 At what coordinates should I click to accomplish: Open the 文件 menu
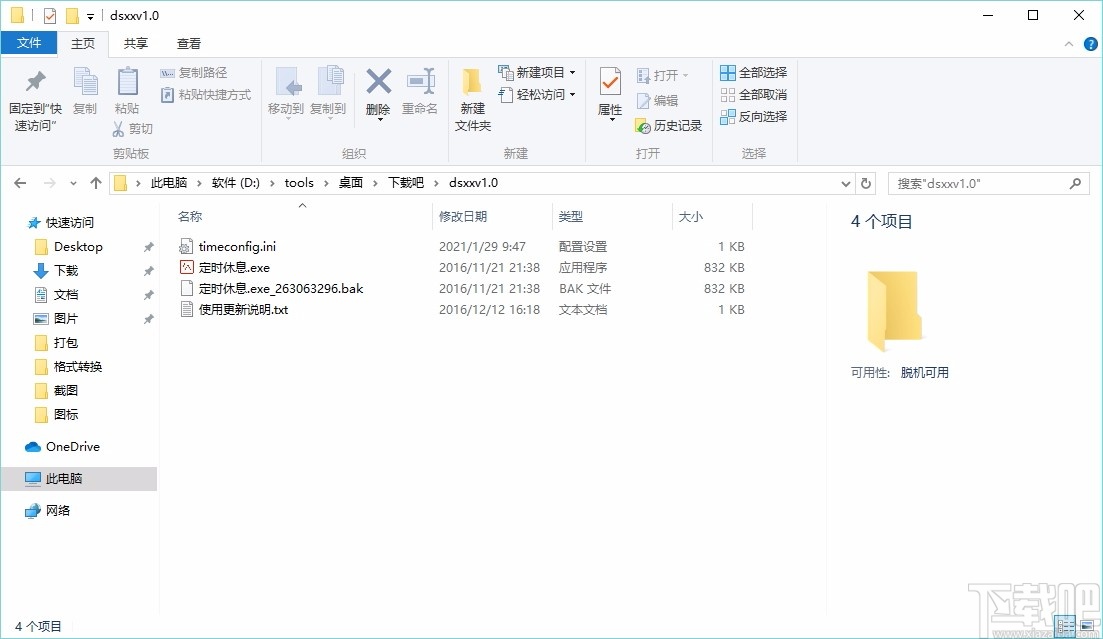(29, 44)
